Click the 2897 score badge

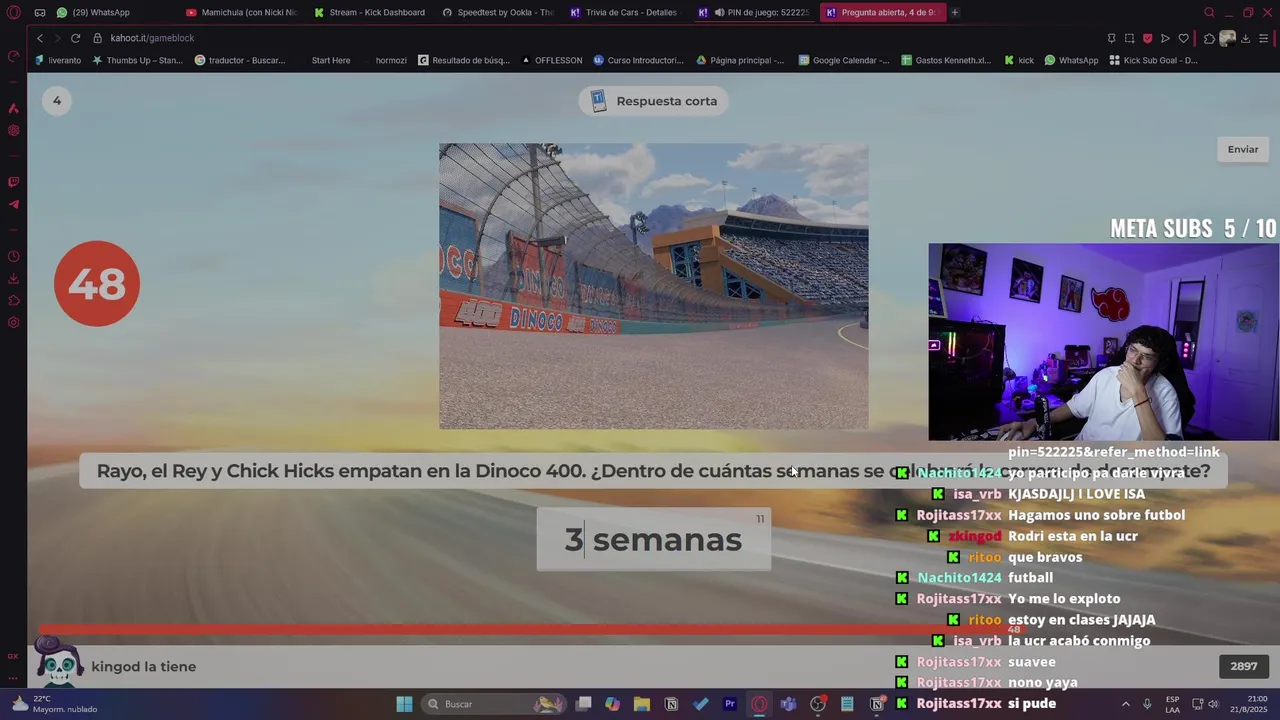(1244, 666)
